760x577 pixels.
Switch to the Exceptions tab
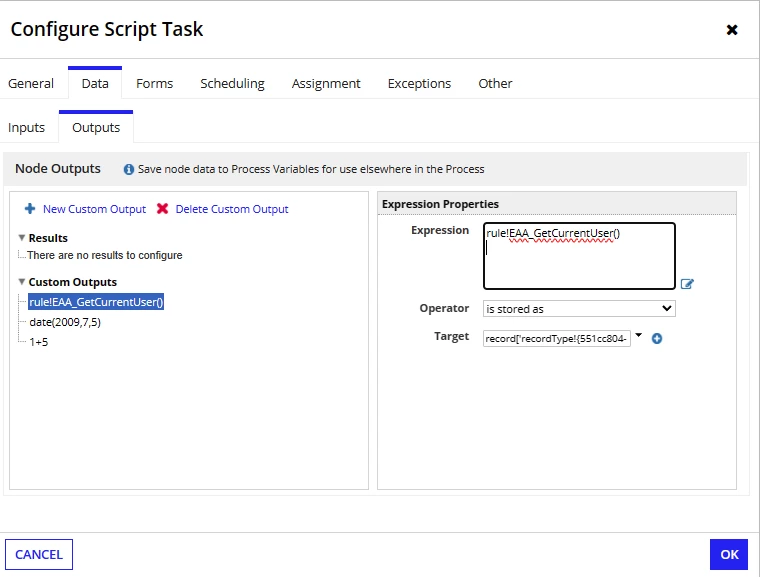[419, 83]
